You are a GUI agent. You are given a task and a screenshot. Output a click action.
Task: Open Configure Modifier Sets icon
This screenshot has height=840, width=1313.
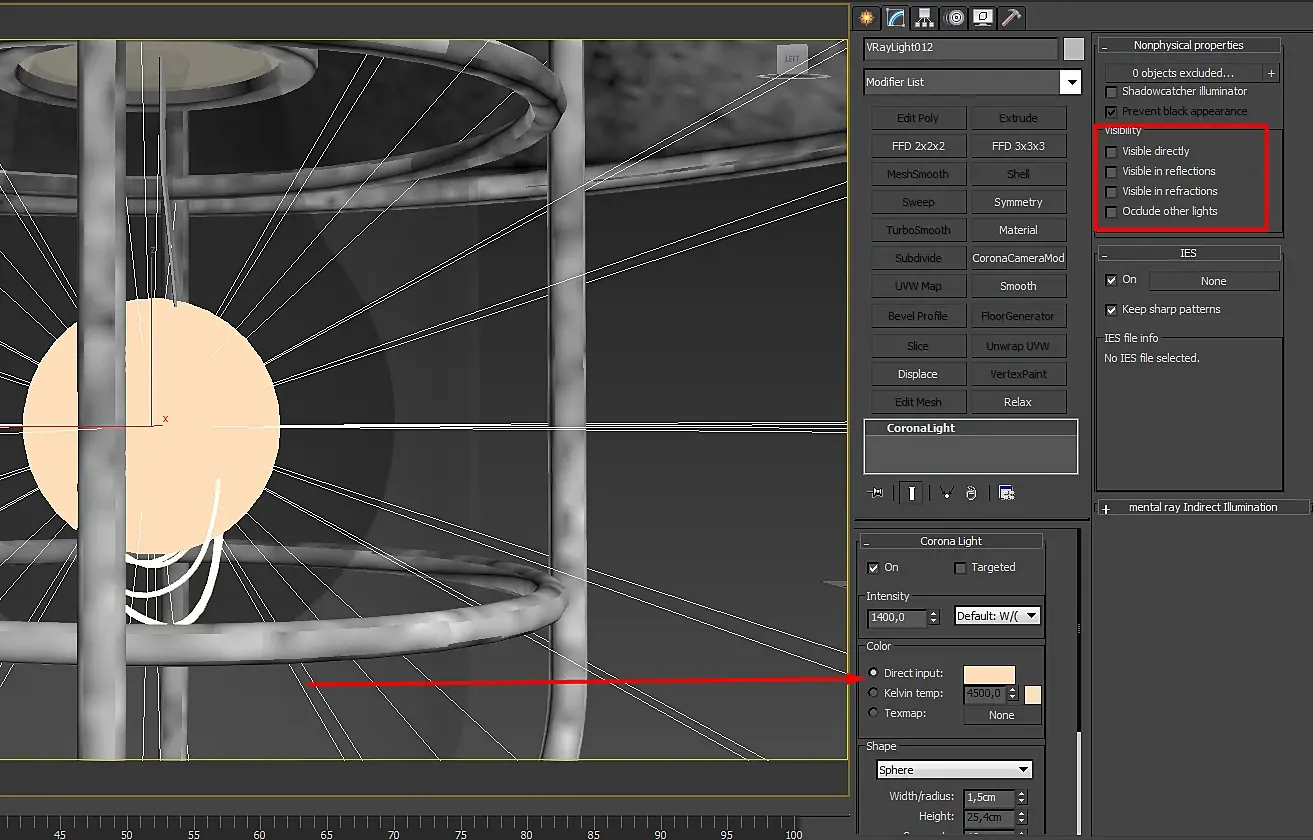click(1006, 493)
